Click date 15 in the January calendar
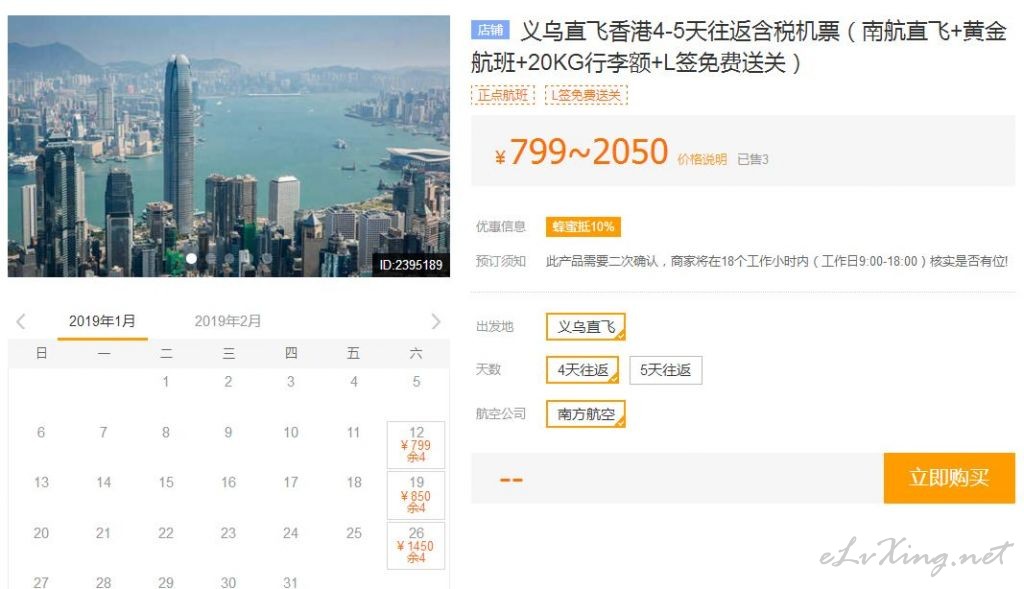This screenshot has height=589, width=1024. click(166, 482)
